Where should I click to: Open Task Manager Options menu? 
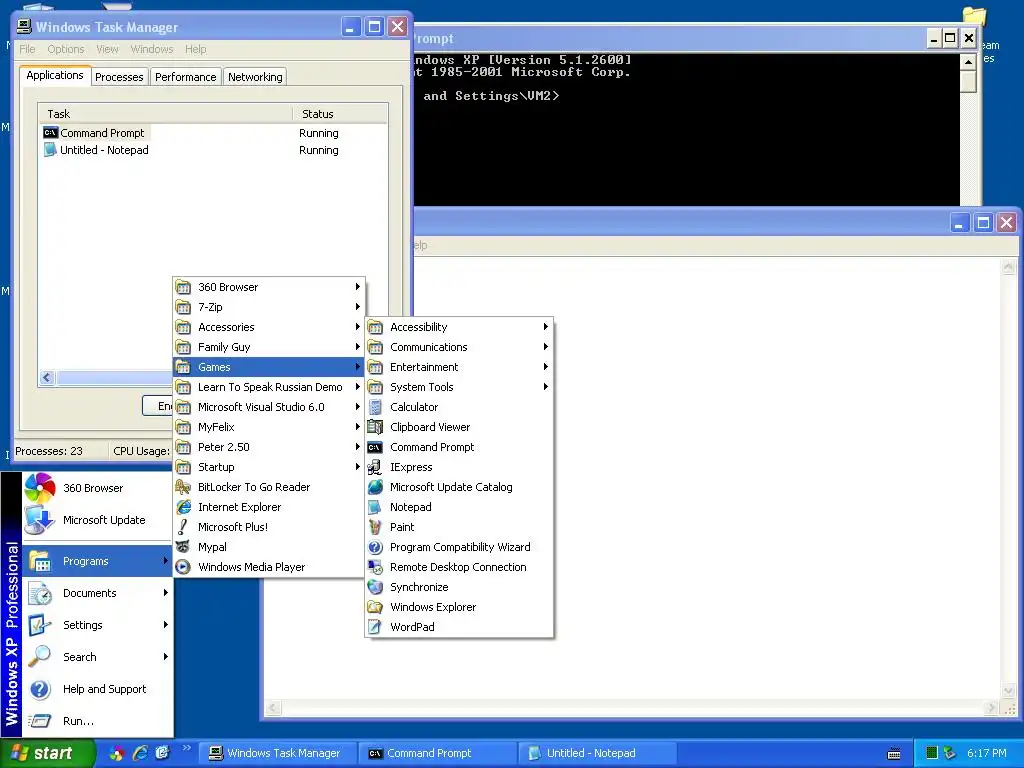pos(66,49)
